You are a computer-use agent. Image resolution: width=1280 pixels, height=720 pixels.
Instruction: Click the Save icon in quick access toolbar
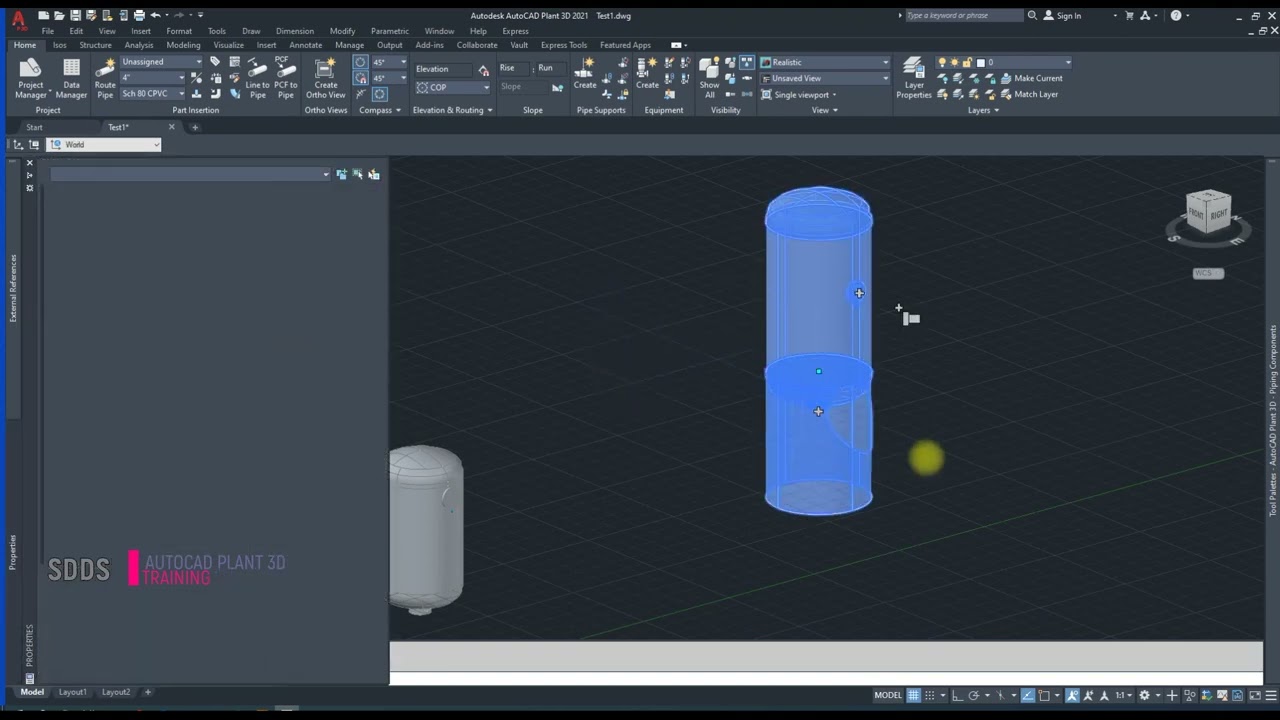click(x=75, y=15)
